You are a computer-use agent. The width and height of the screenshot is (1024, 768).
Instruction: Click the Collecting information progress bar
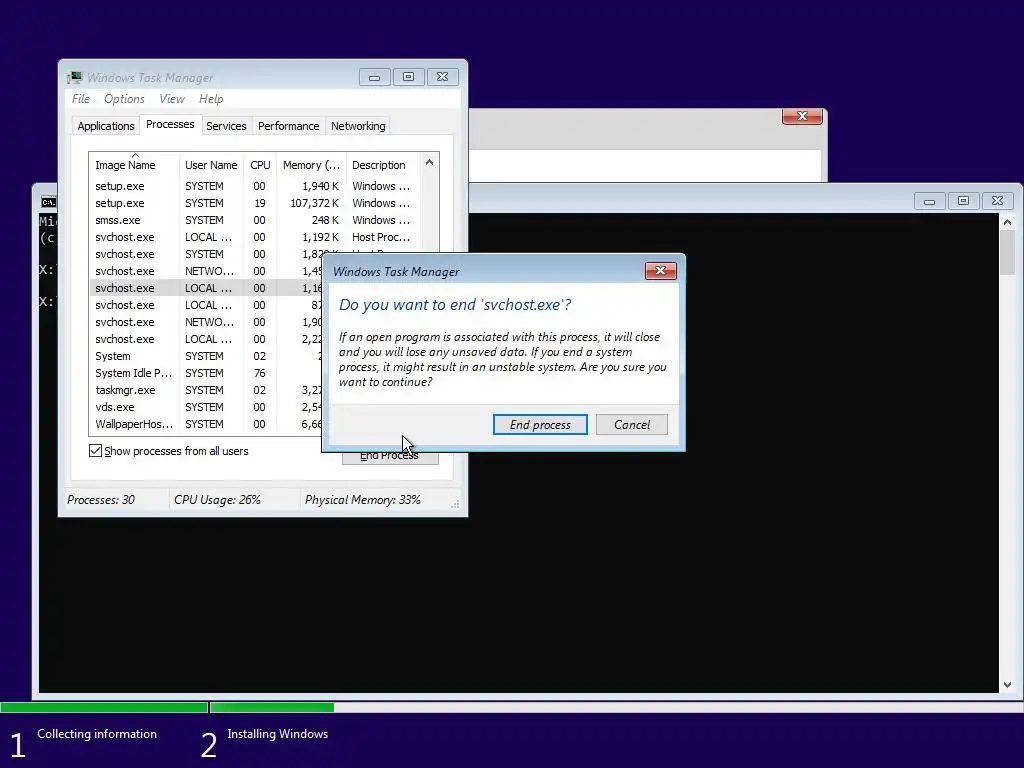104,707
